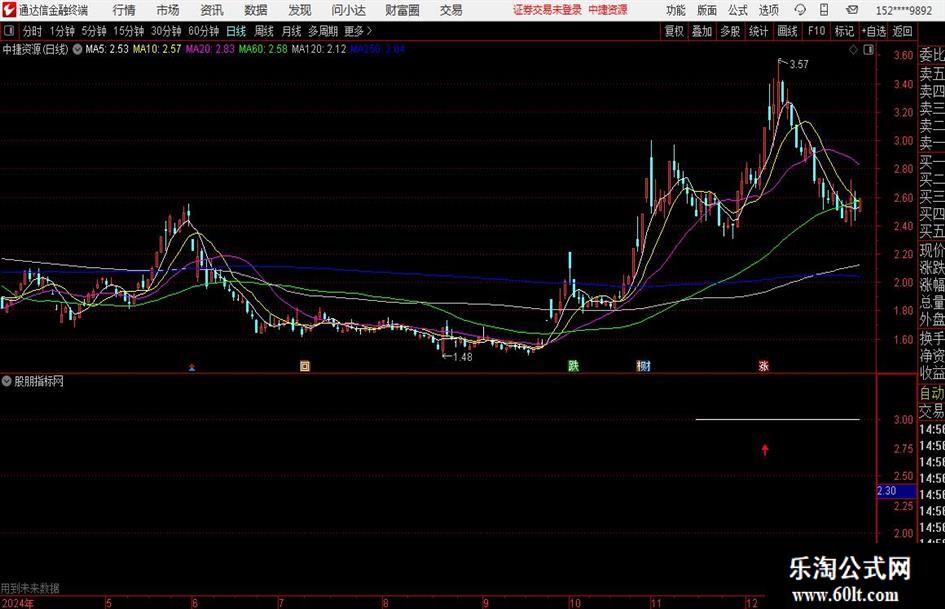The width and height of the screenshot is (945, 609).
Task: Open the mobile phone icon in title bar
Action: click(824, 10)
